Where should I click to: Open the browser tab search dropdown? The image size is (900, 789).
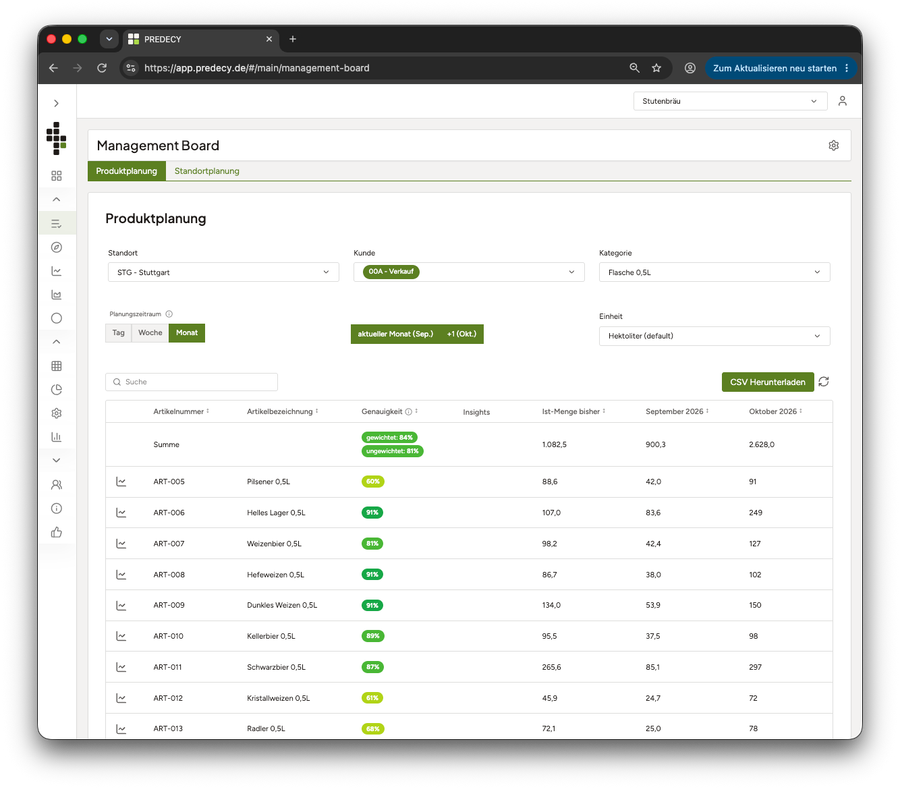click(x=109, y=39)
